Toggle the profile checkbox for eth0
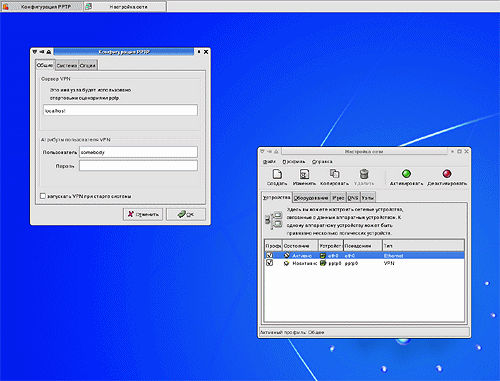The image size is (500, 381). point(269,255)
